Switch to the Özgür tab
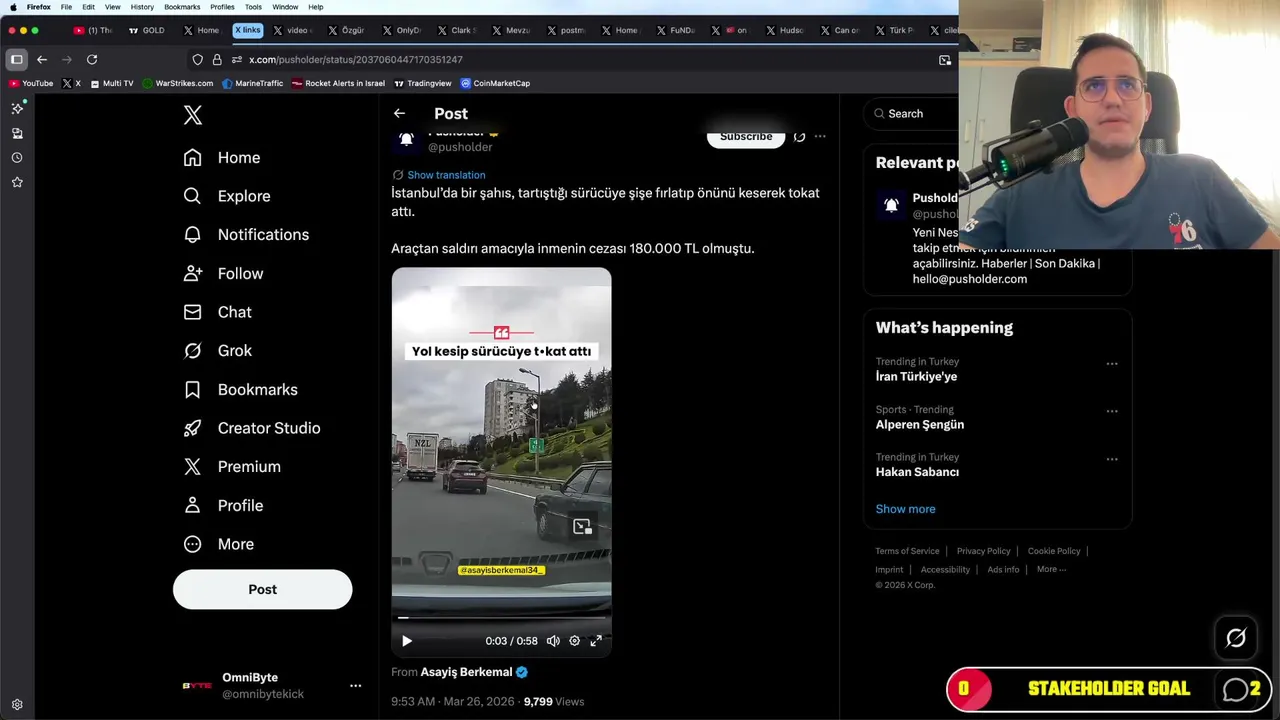Screen dimensions: 1280x720 coord(347,31)
